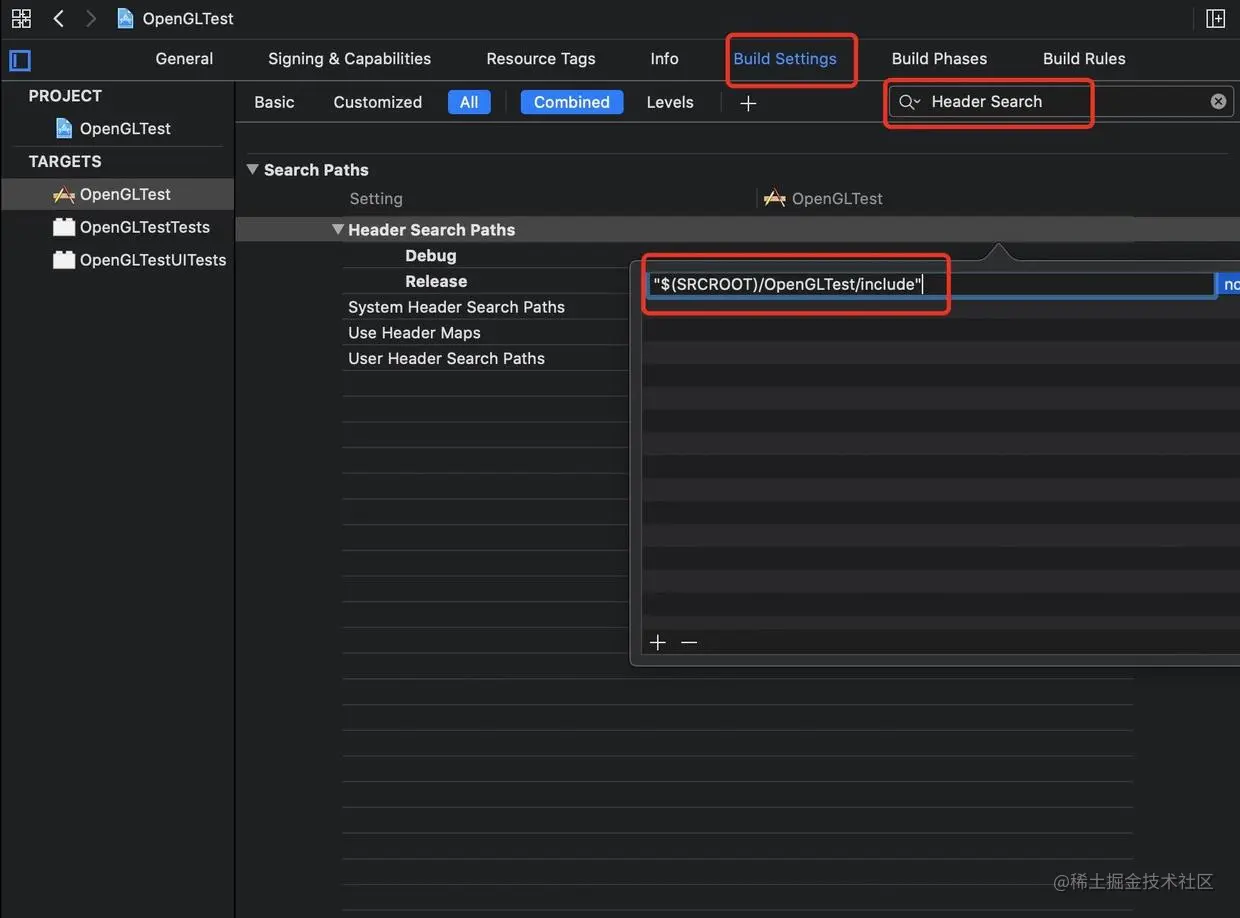The height and width of the screenshot is (918, 1240).
Task: Click the OpenGLTest project blueprint icon
Action: tap(64, 128)
